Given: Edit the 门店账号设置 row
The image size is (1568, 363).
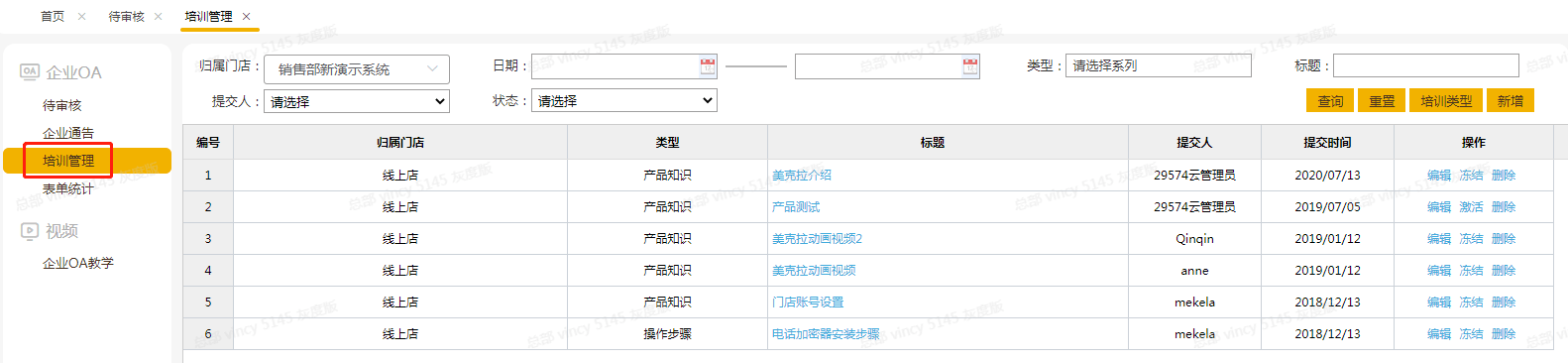Looking at the screenshot, I should pos(1439,302).
